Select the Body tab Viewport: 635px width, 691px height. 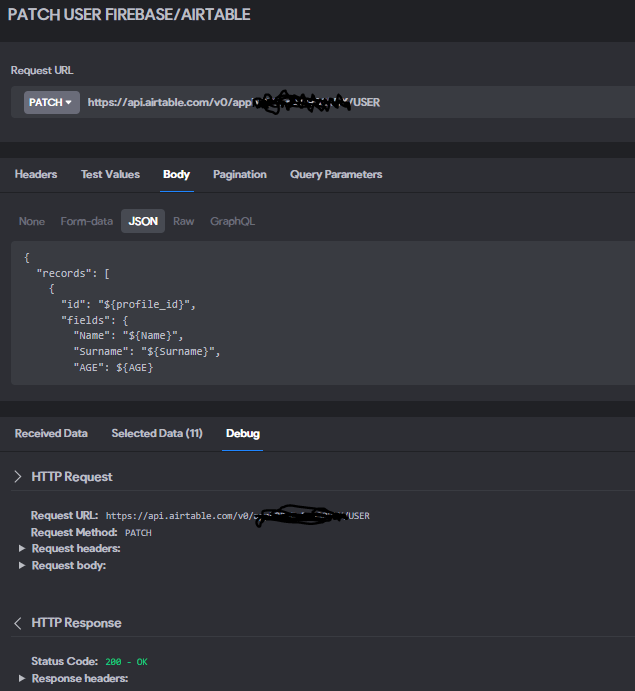click(176, 174)
